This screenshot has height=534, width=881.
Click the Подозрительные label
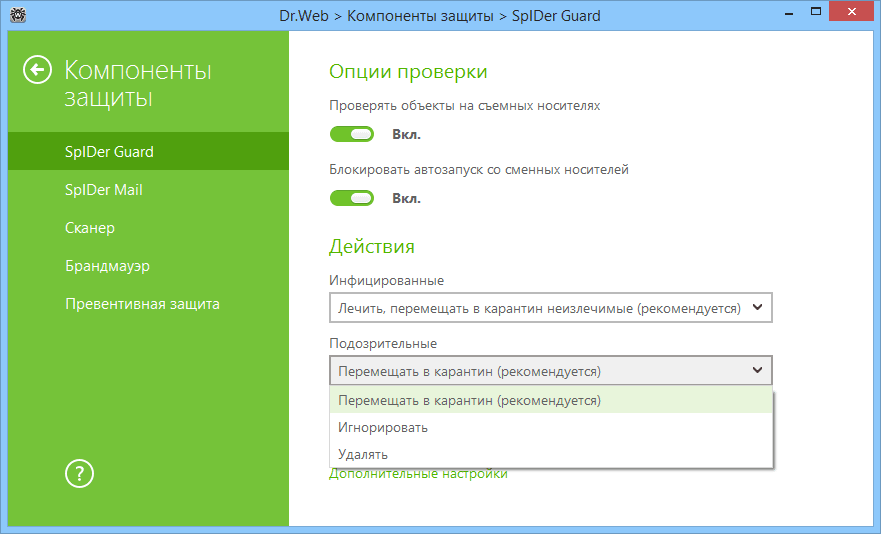tap(383, 343)
